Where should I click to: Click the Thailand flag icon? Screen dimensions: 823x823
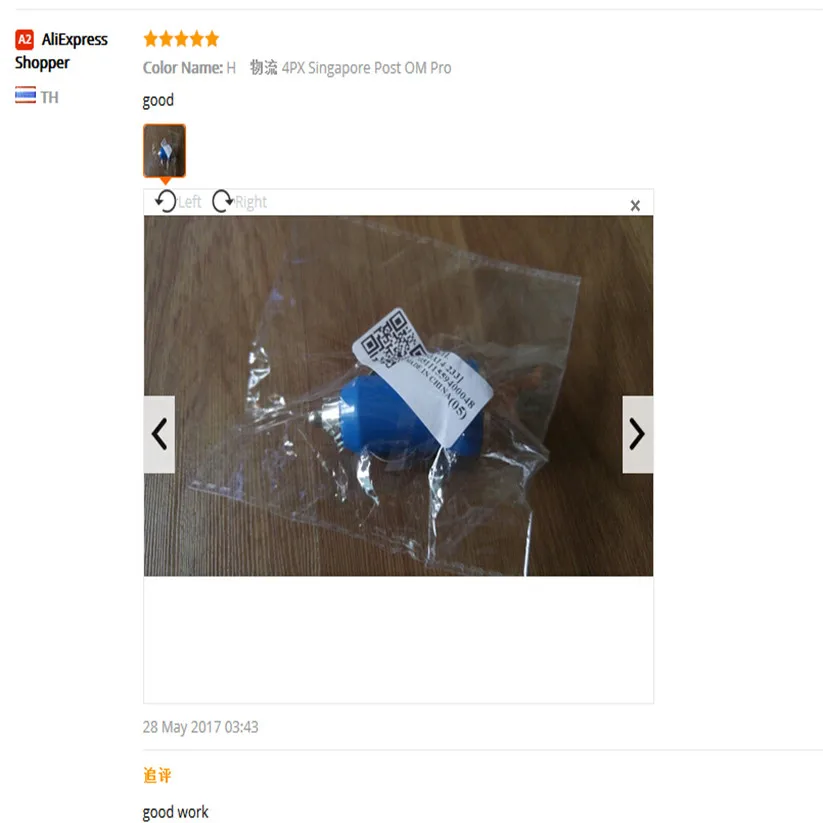25,95
